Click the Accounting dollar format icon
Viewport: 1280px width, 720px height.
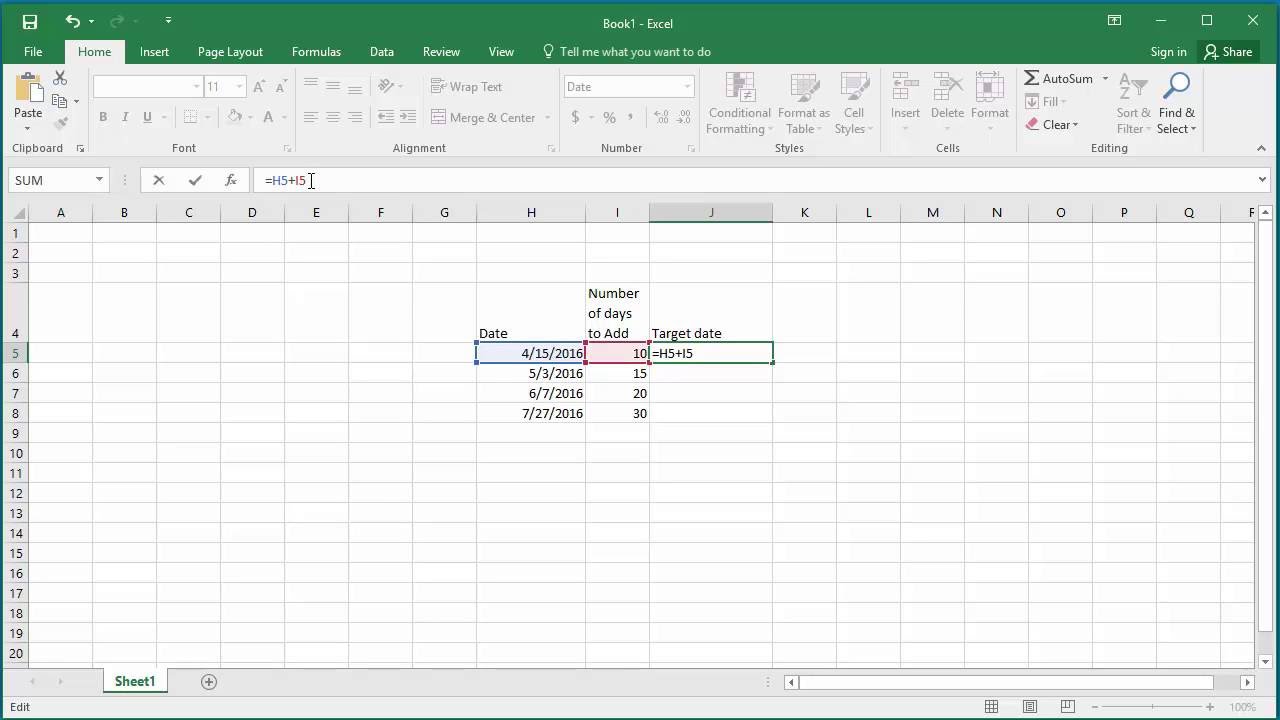tap(575, 117)
